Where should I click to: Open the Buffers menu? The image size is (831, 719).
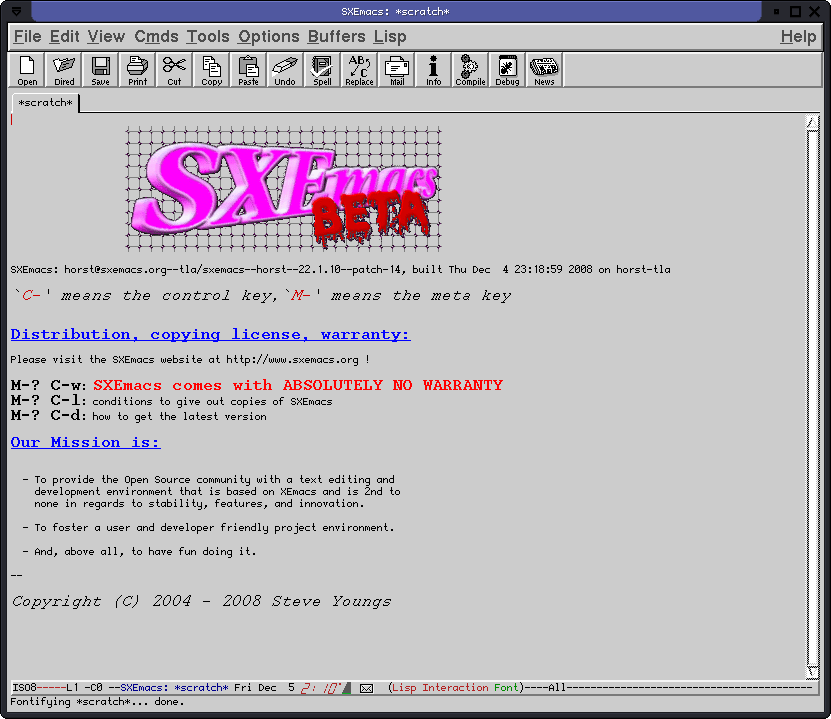click(336, 37)
